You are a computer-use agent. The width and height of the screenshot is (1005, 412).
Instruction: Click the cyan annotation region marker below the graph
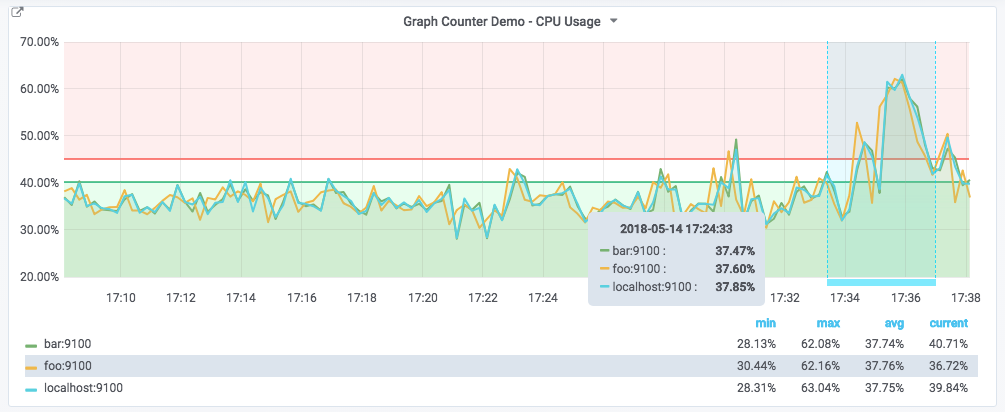881,282
